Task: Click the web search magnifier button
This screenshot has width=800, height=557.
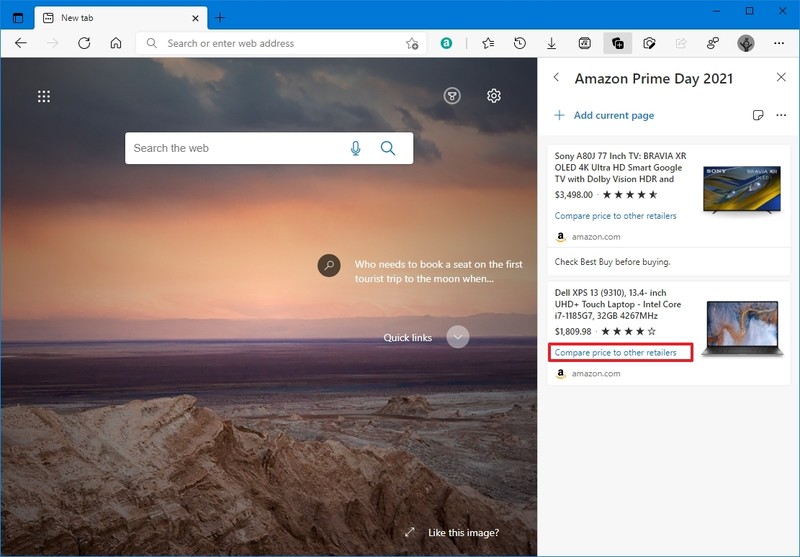Action: click(x=388, y=148)
